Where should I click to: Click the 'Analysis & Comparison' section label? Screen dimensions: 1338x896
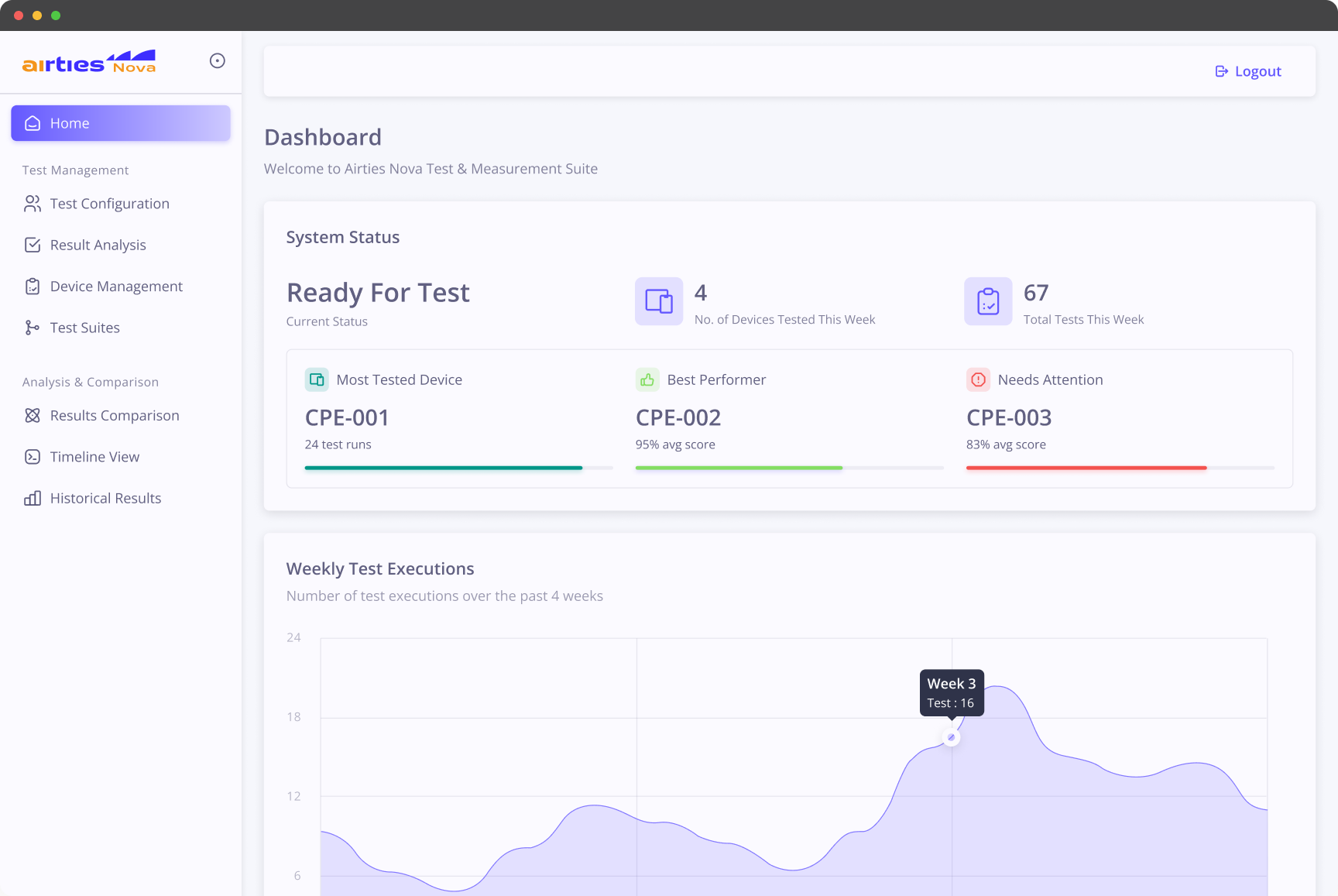(x=91, y=382)
